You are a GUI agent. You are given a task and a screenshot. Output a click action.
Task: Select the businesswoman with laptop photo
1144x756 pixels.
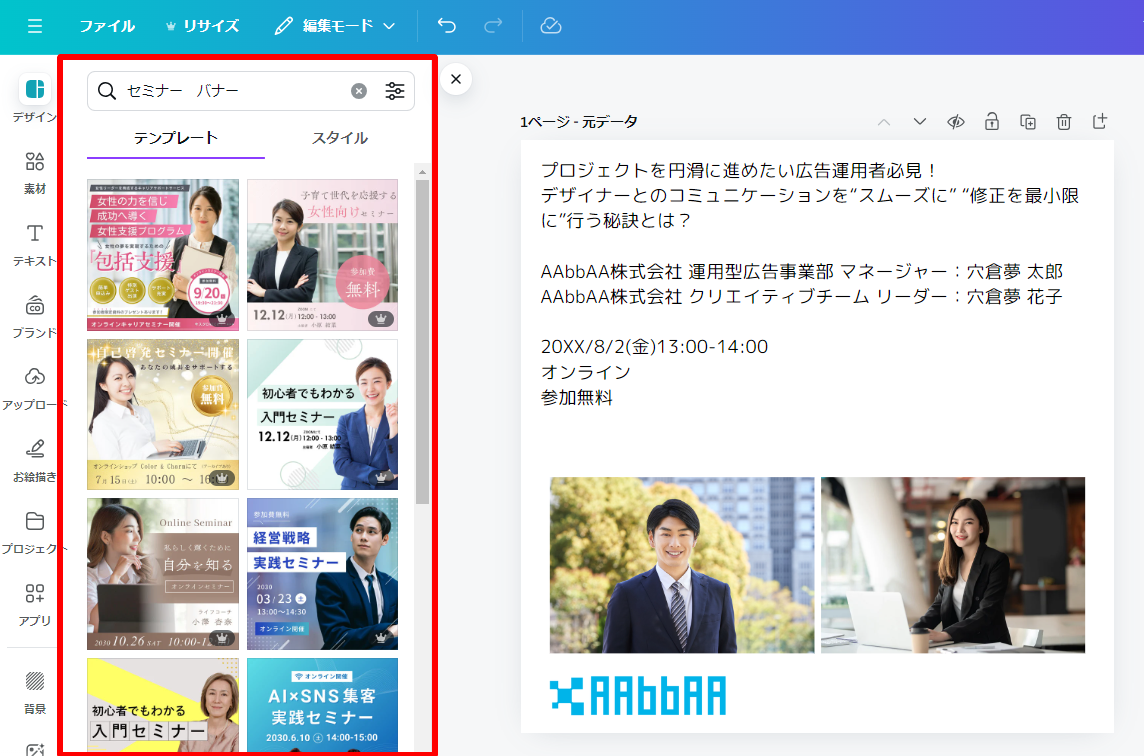coord(953,565)
